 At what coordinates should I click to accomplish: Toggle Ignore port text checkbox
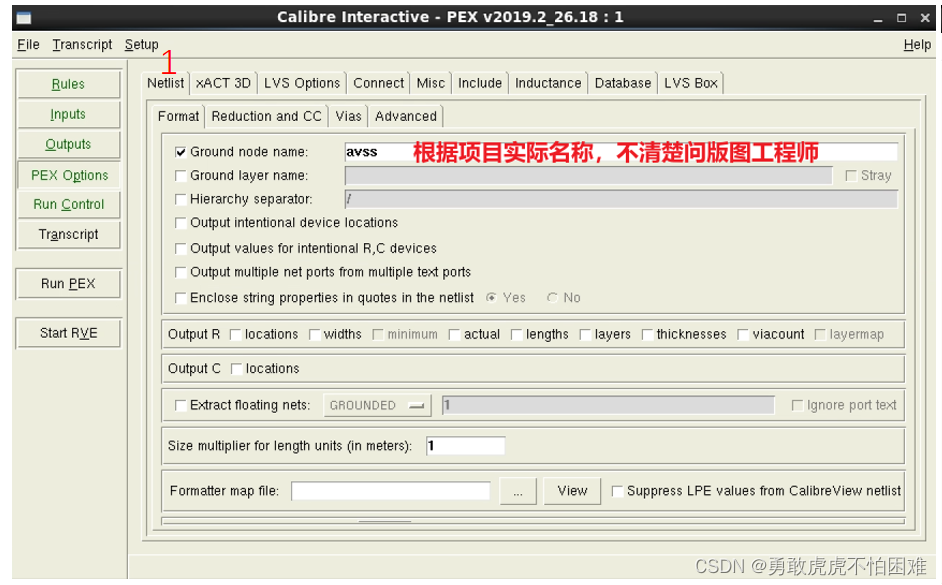point(797,405)
